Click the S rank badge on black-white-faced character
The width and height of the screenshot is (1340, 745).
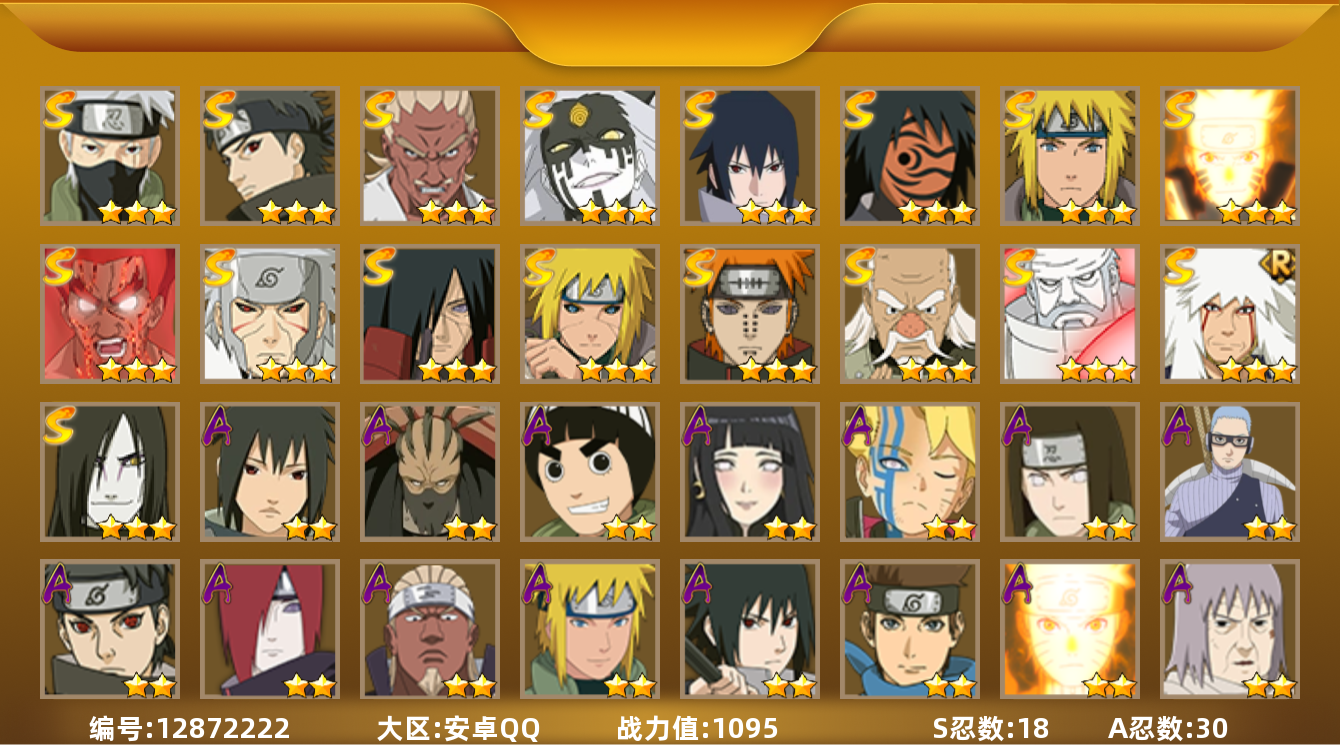click(x=539, y=108)
